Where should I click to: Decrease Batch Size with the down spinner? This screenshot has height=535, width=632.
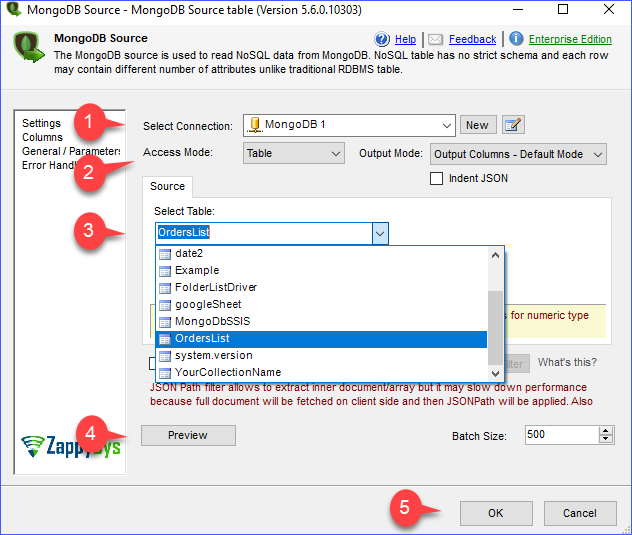(x=606, y=439)
